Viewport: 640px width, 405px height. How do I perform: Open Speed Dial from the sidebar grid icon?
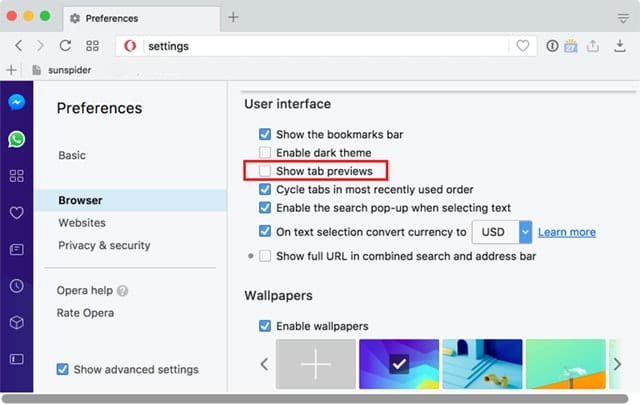(x=16, y=176)
